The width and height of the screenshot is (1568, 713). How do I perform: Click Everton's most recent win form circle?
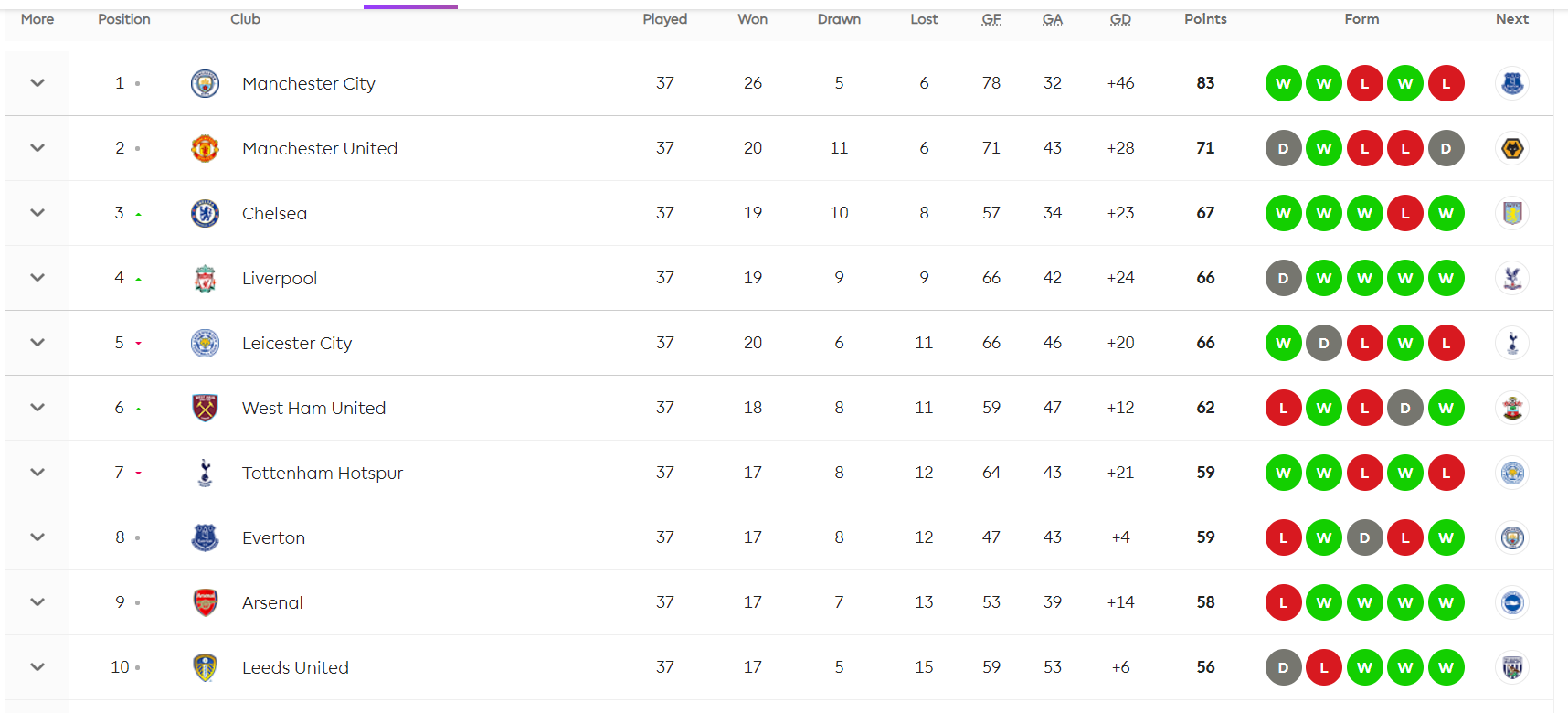(x=1446, y=537)
